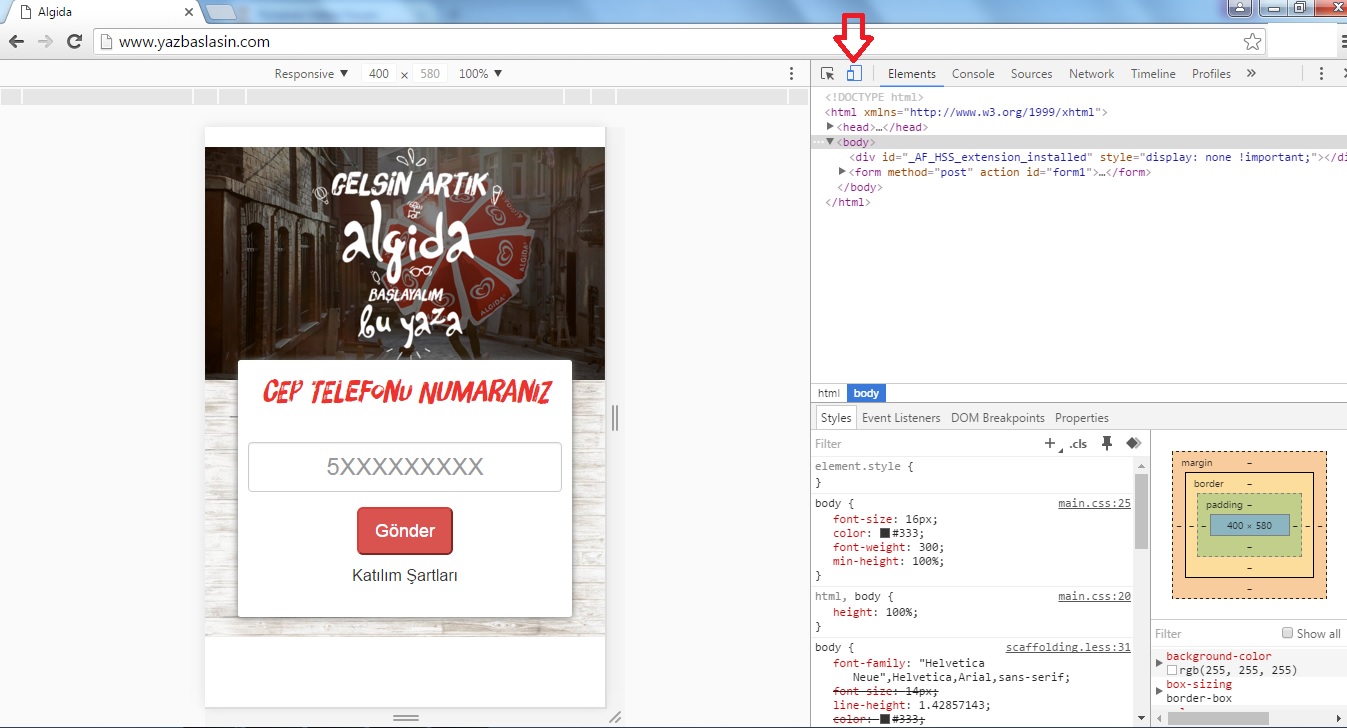Viewport: 1347px width, 728px height.
Task: Expand the box-sizing computed property
Action: pyautogui.click(x=1160, y=691)
